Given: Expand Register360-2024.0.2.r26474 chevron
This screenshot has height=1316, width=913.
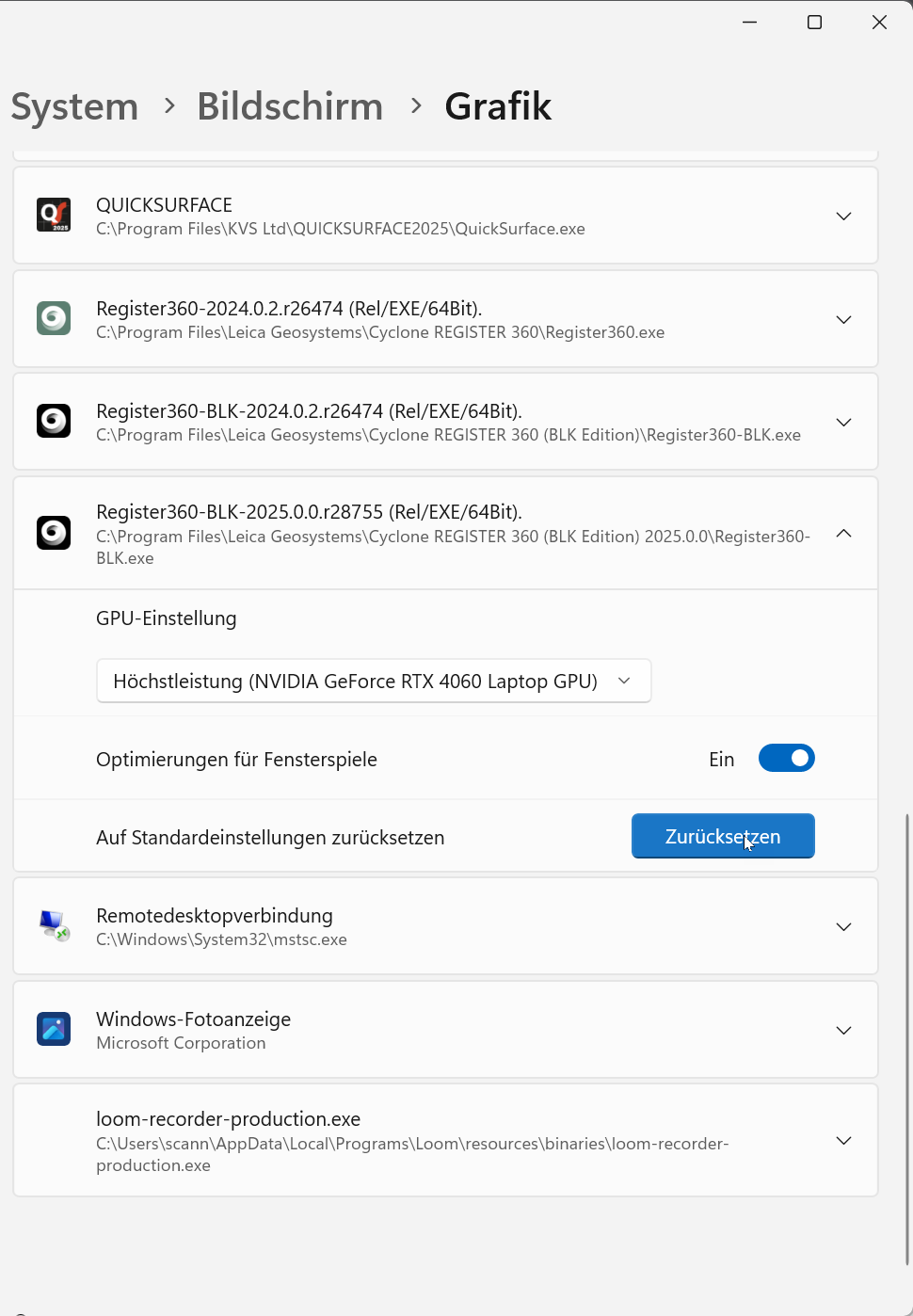Looking at the screenshot, I should click(844, 320).
